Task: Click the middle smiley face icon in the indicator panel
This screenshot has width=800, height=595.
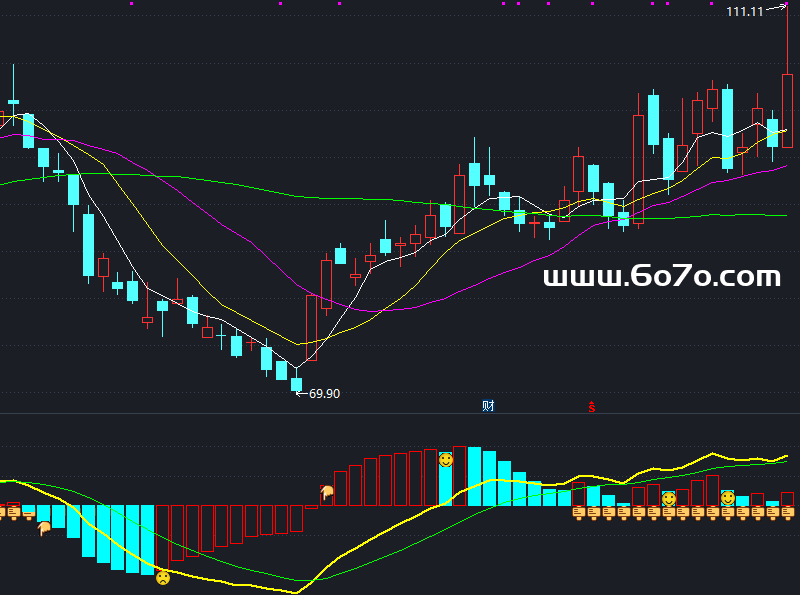Action: point(669,499)
